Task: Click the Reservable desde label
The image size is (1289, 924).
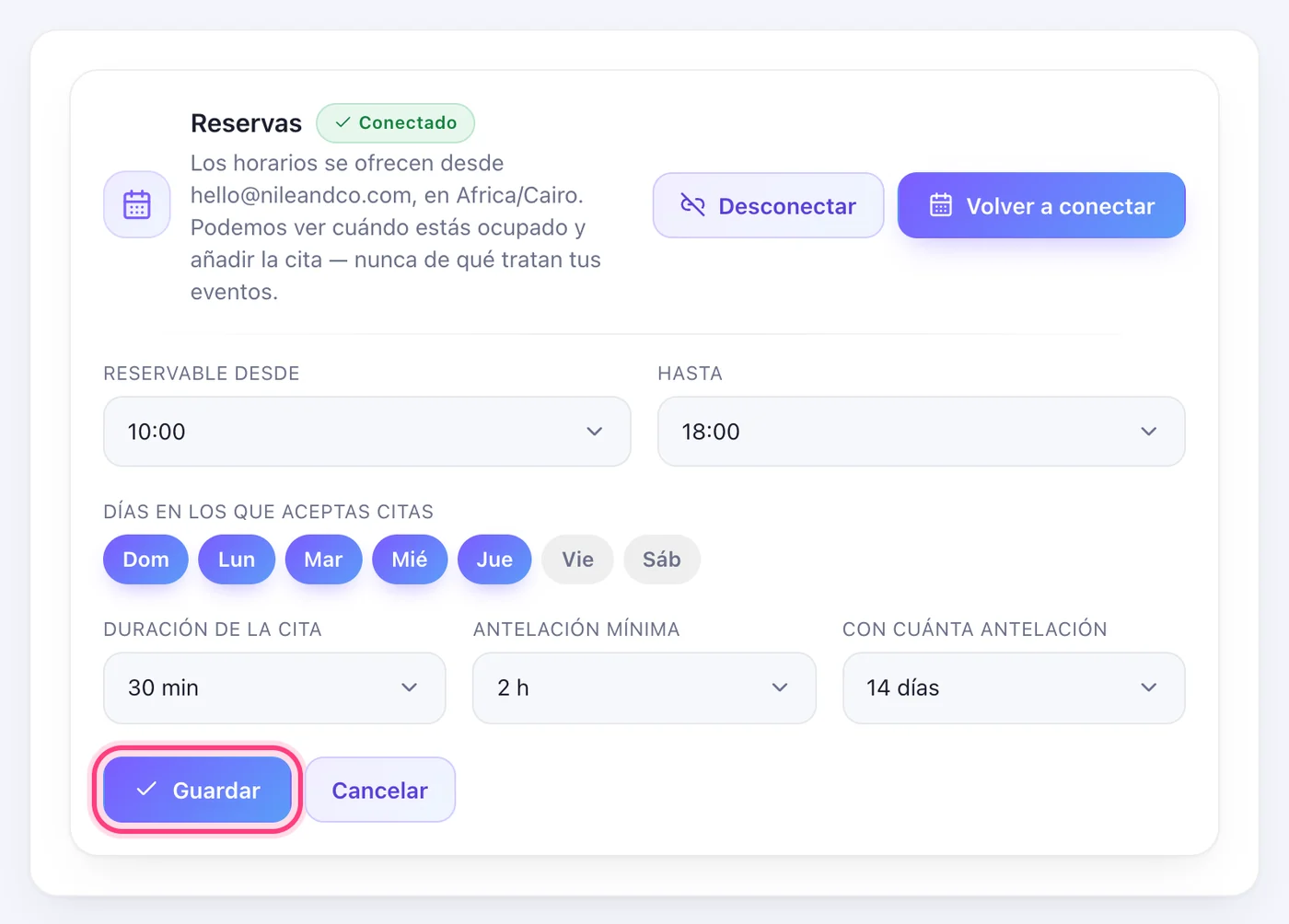Action: (x=202, y=374)
